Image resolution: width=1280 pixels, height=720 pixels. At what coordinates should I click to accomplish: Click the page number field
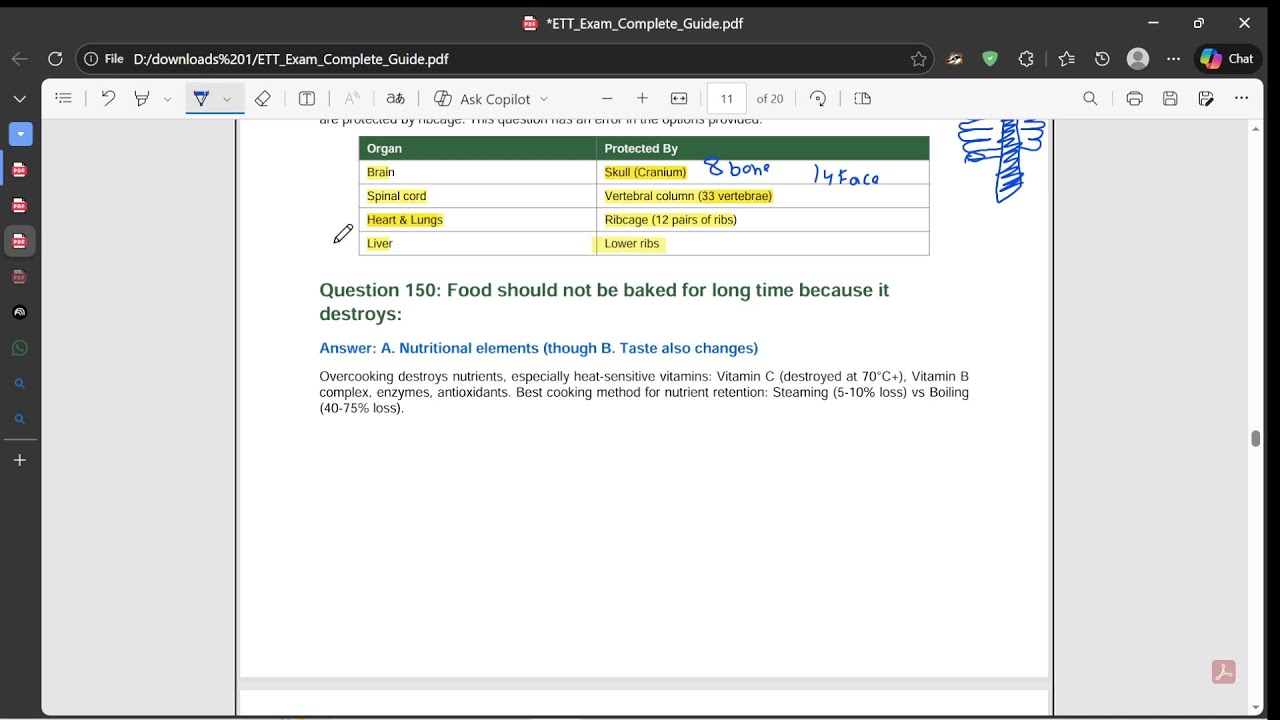coord(727,98)
